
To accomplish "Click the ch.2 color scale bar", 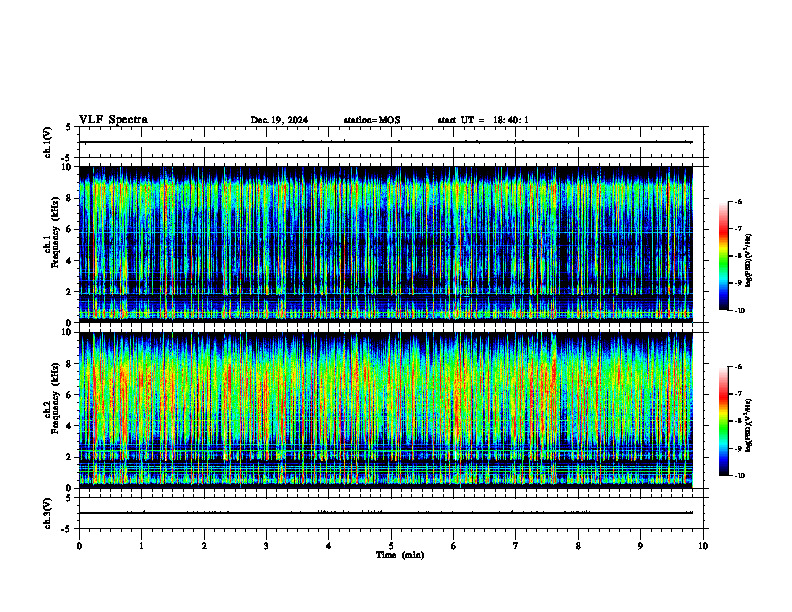I will 723,421.
